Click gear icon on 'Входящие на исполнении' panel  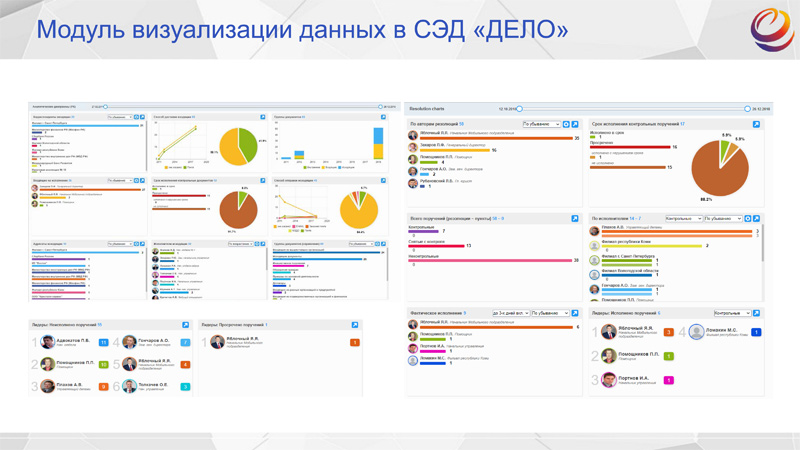136,180
